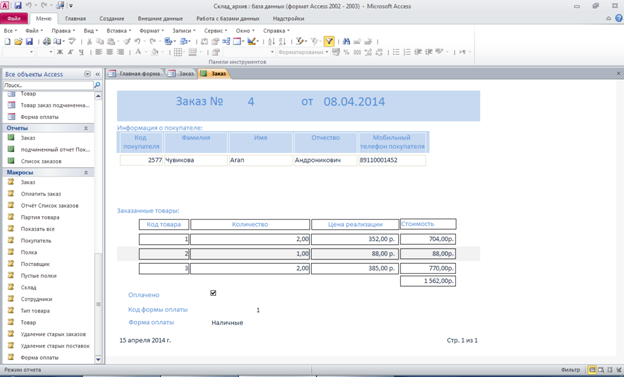Click the Undo arrow in Menu toolbar
Image resolution: width=624 pixels, height=377 pixels.
point(137,41)
